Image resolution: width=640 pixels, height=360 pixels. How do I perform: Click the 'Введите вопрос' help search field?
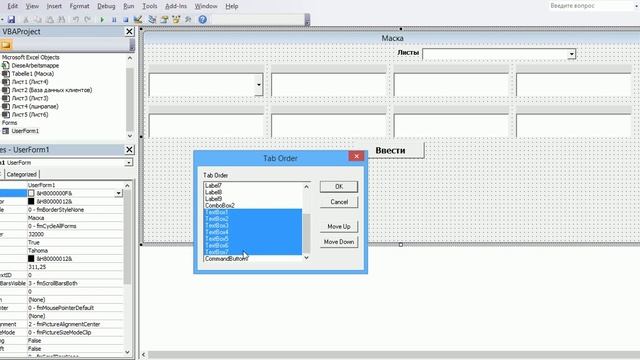click(592, 6)
